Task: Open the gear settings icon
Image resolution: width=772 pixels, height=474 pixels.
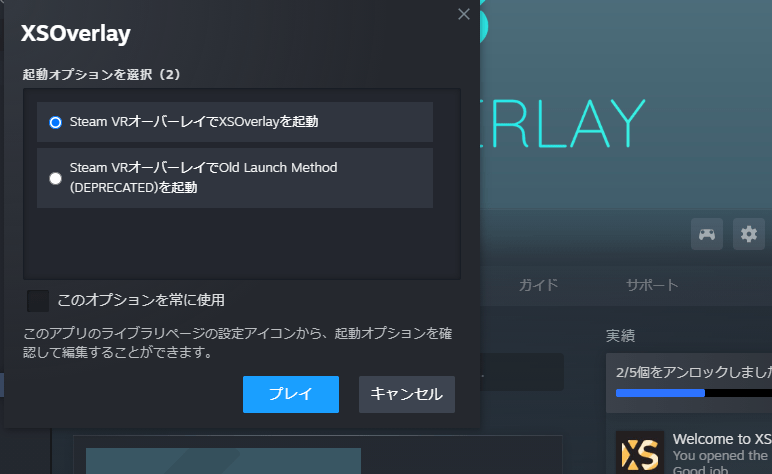Action: 748,234
